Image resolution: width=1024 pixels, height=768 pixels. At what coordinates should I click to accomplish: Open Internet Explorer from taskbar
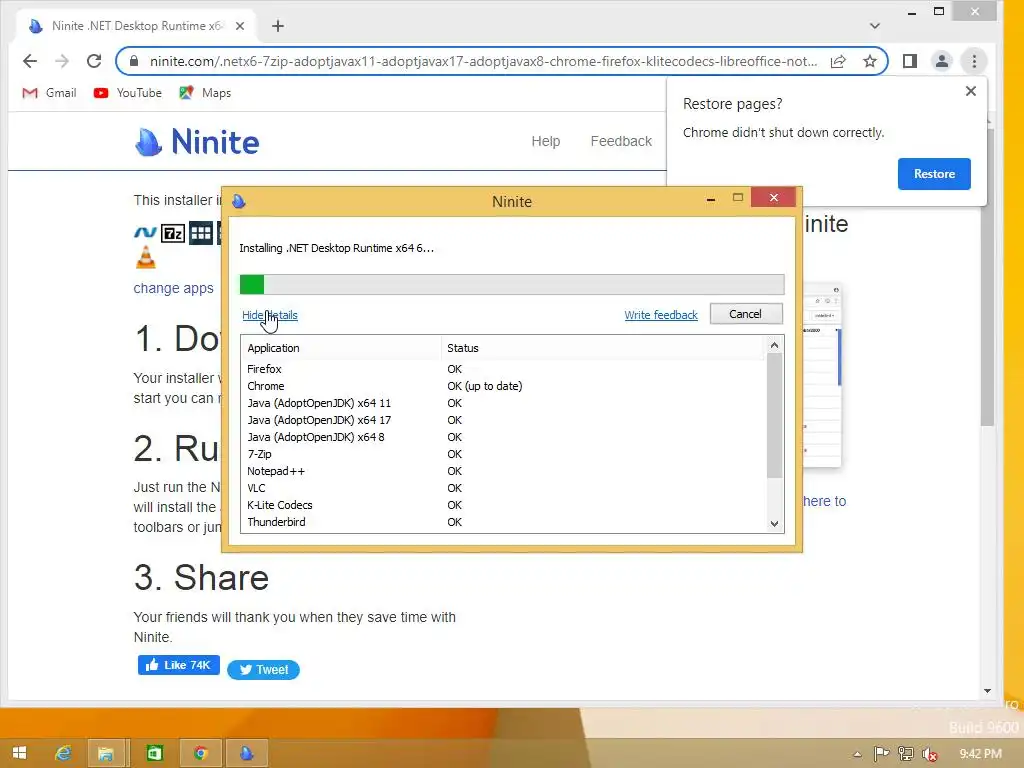[63, 753]
